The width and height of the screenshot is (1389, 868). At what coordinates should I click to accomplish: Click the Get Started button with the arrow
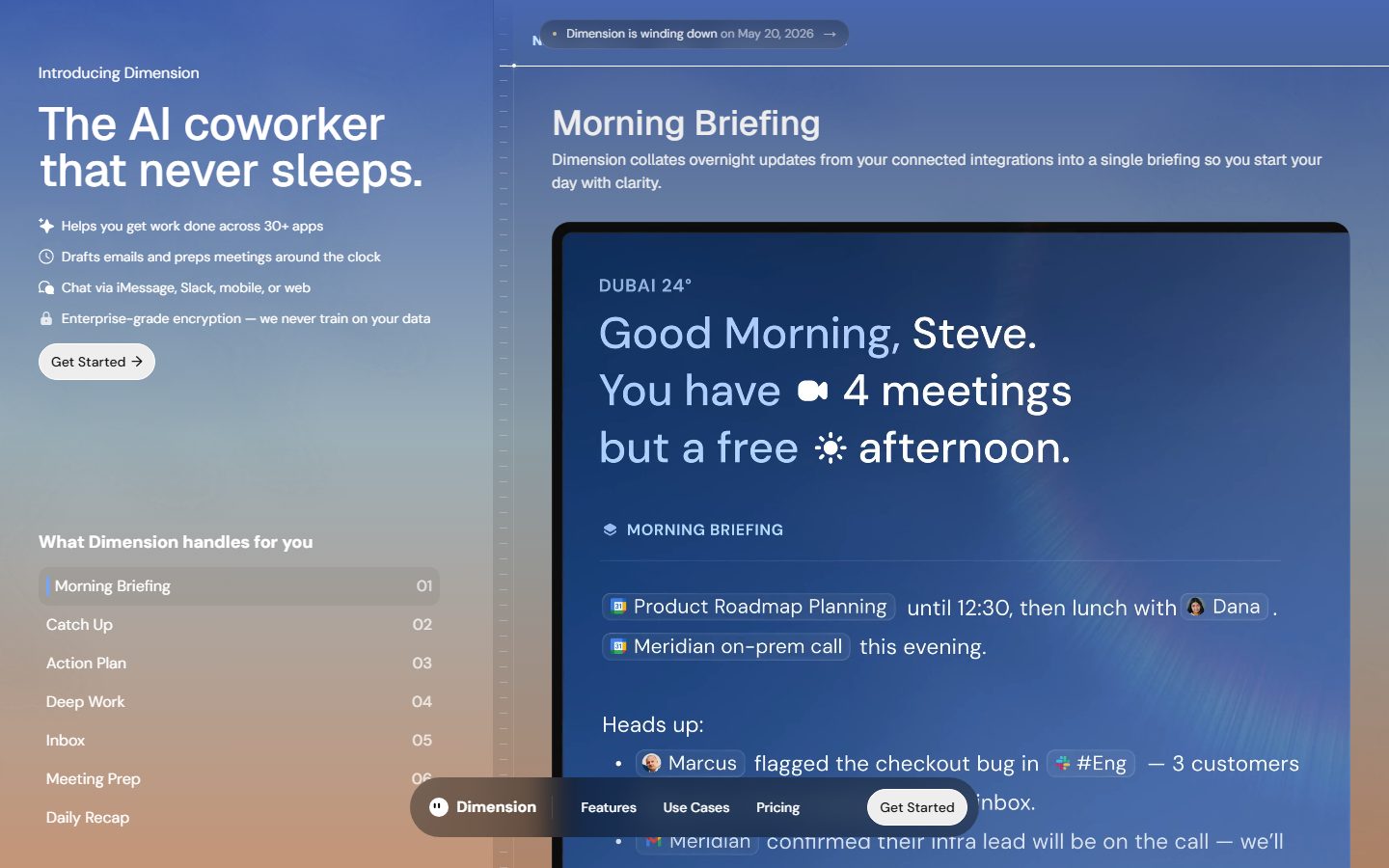pos(96,362)
